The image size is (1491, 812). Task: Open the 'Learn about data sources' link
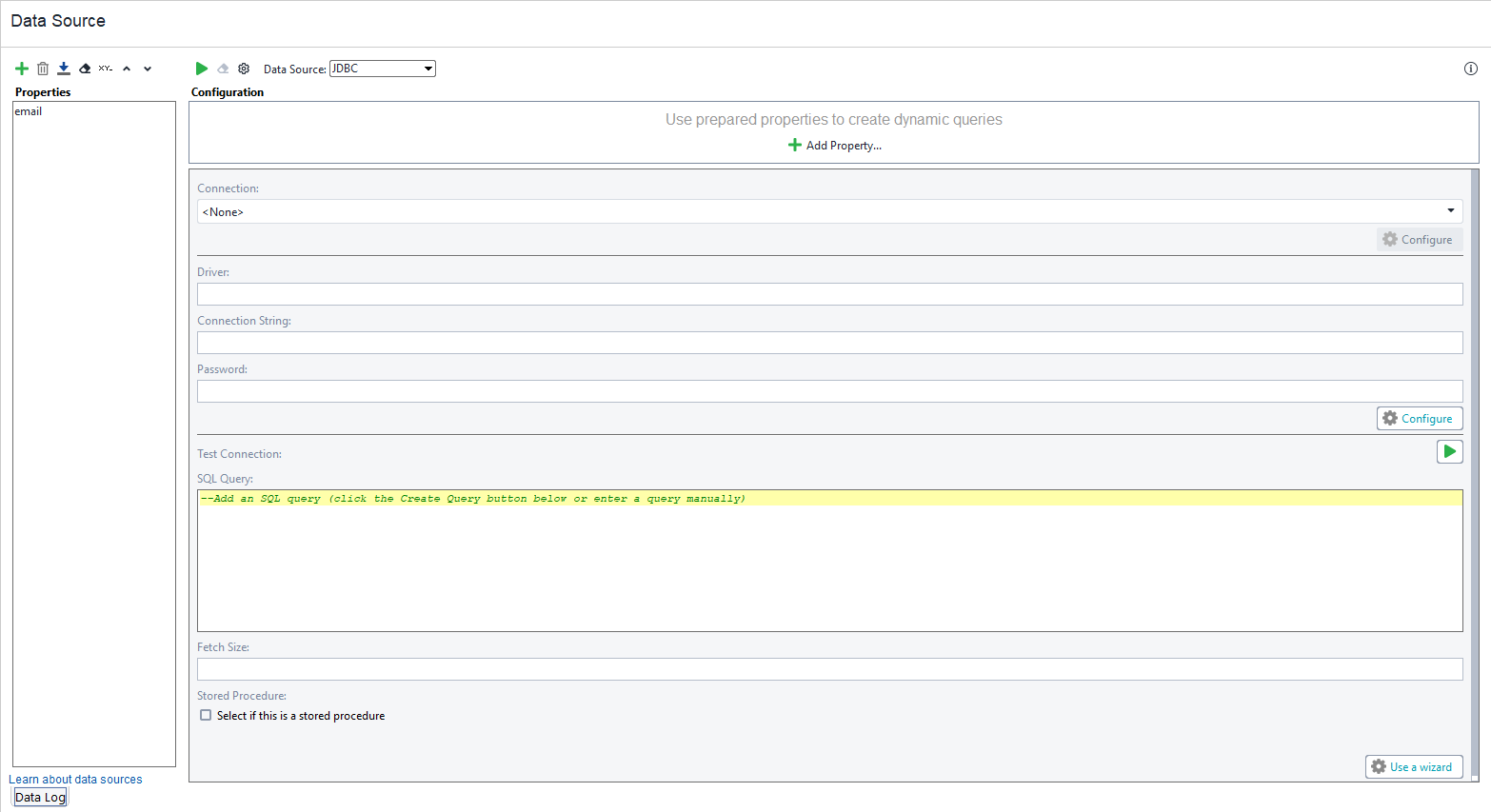click(75, 779)
